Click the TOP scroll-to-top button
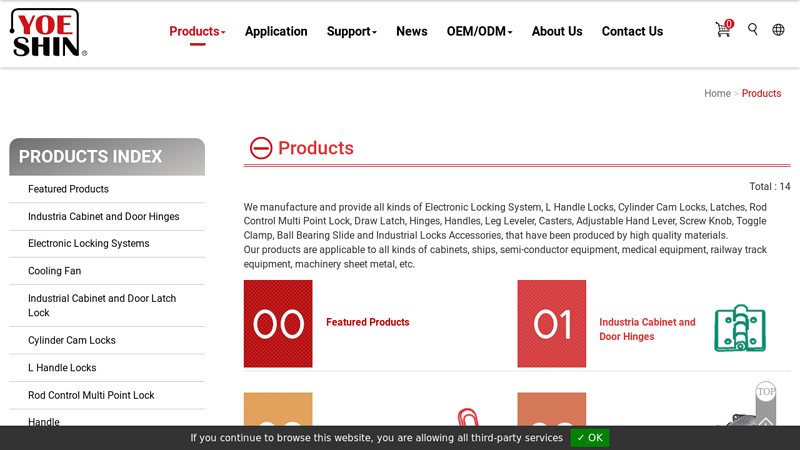The image size is (800, 450). click(765, 392)
